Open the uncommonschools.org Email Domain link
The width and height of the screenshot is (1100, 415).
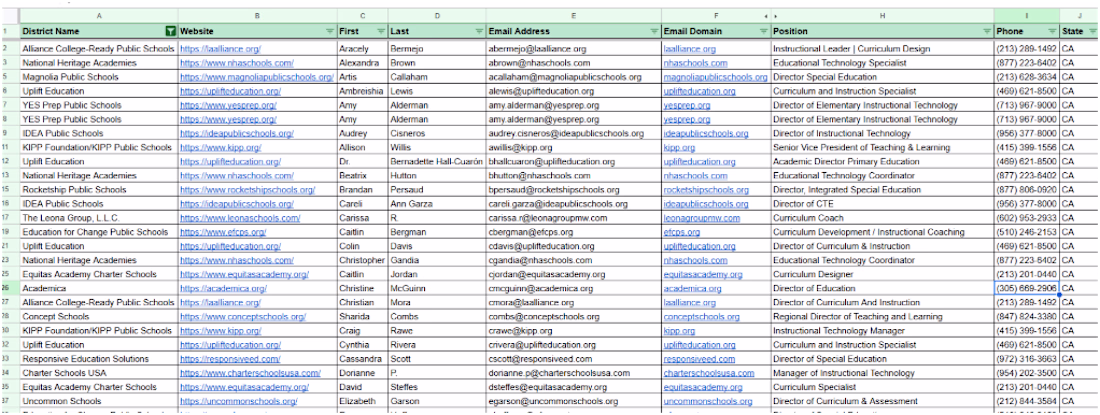(708, 401)
